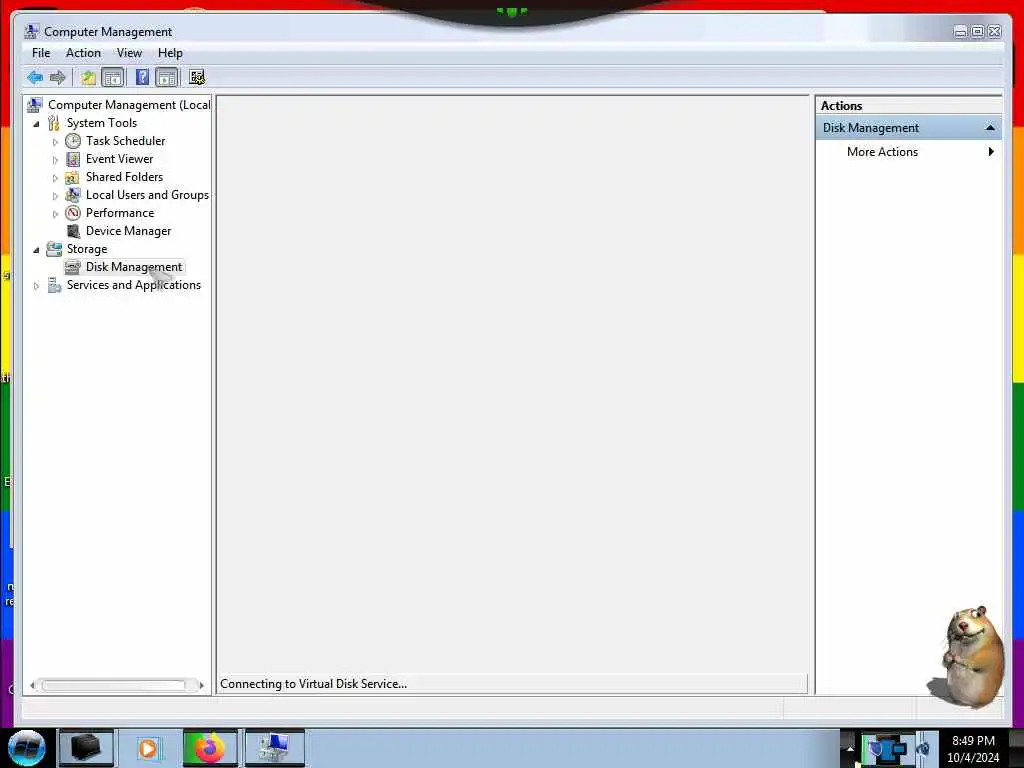Open the Windows Start orb
Screen dimensions: 1024x768
(26, 748)
